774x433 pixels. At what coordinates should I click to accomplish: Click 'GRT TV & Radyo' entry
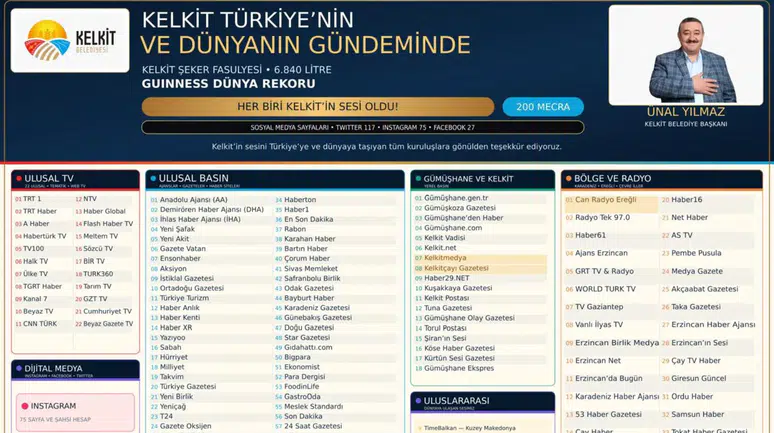(604, 272)
